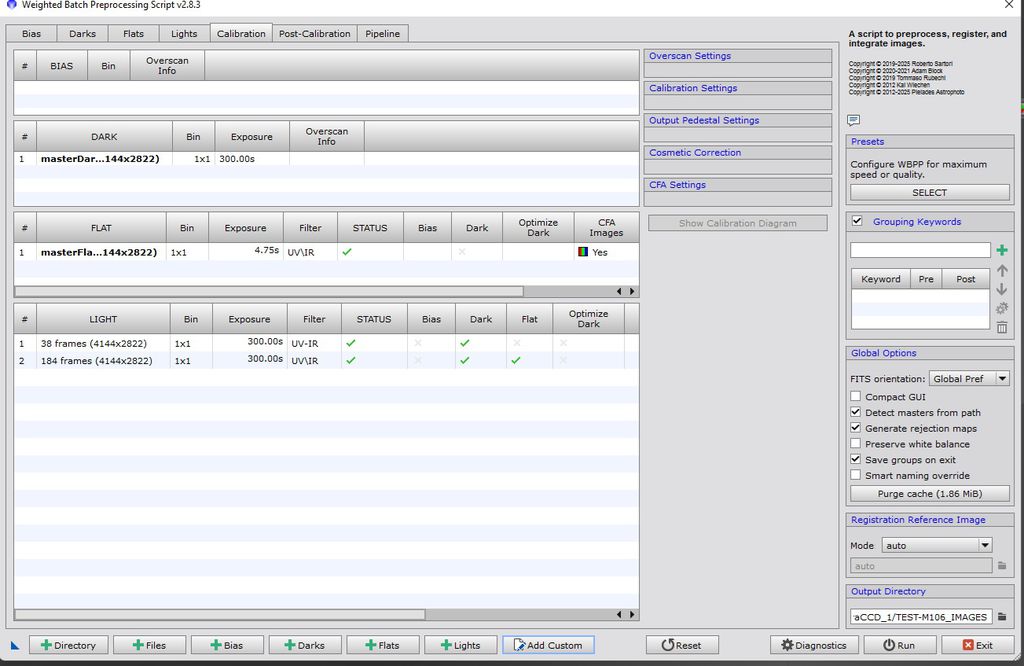
Task: Expand Cosmetic Correction section
Action: [x=737, y=152]
